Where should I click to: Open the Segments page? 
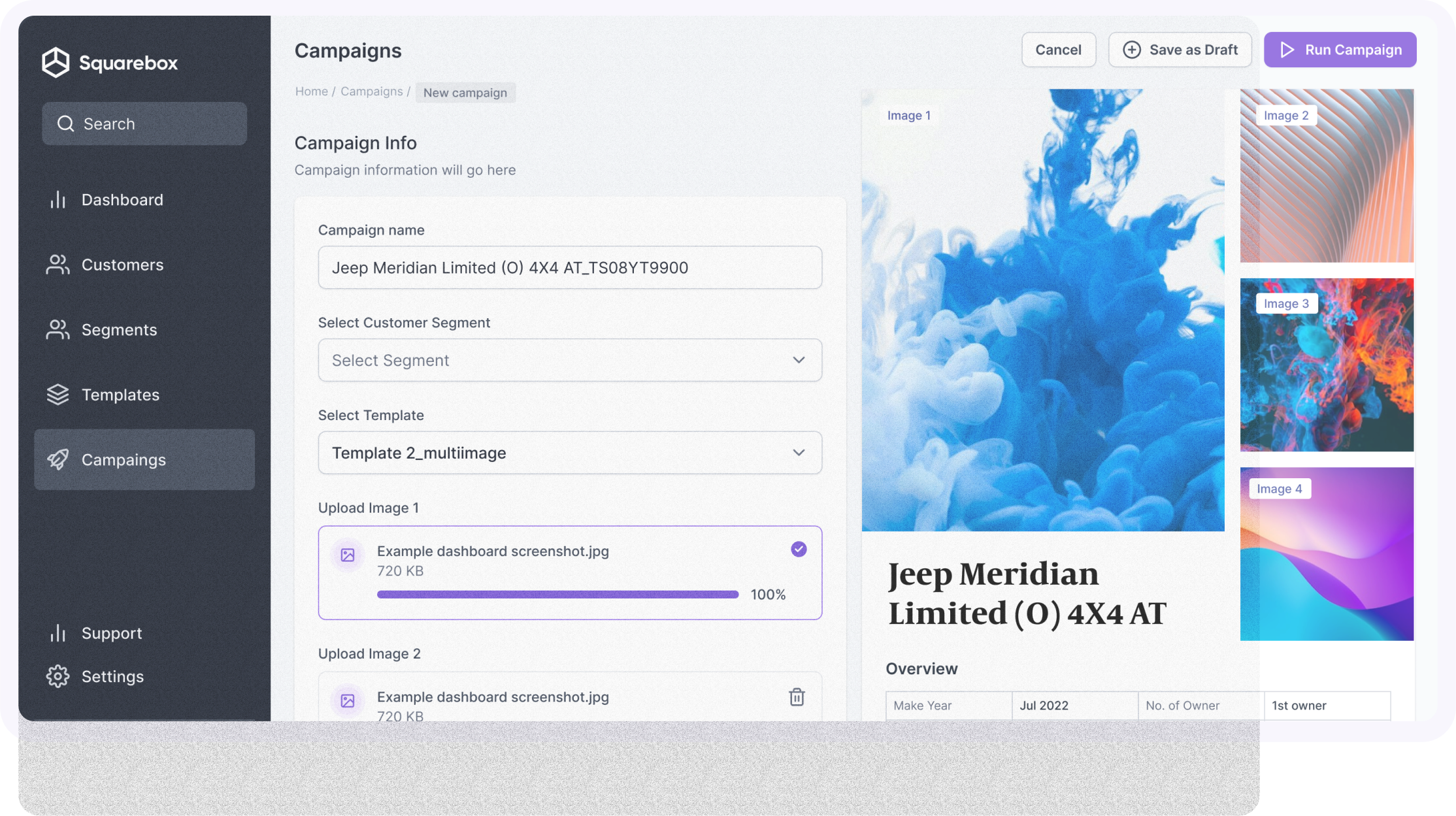coord(144,330)
